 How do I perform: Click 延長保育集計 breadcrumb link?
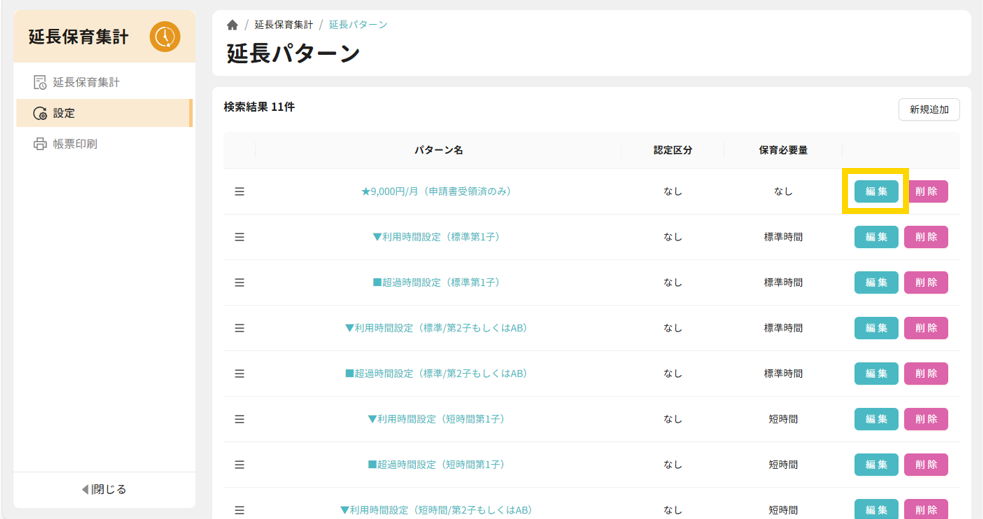(283, 25)
